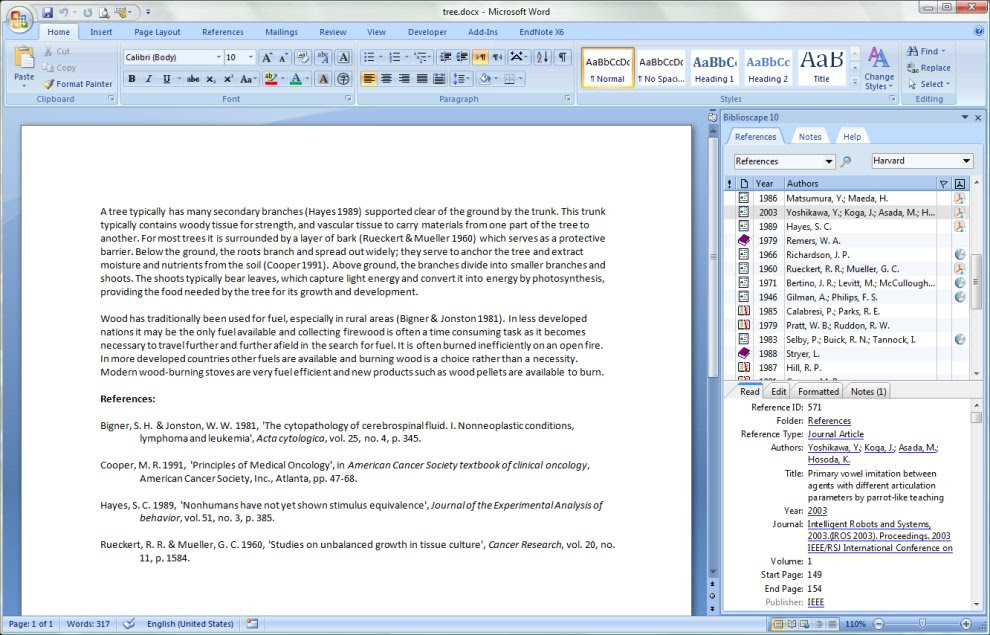The image size is (990, 635).
Task: Follow the IEEE publisher link
Action: click(816, 602)
